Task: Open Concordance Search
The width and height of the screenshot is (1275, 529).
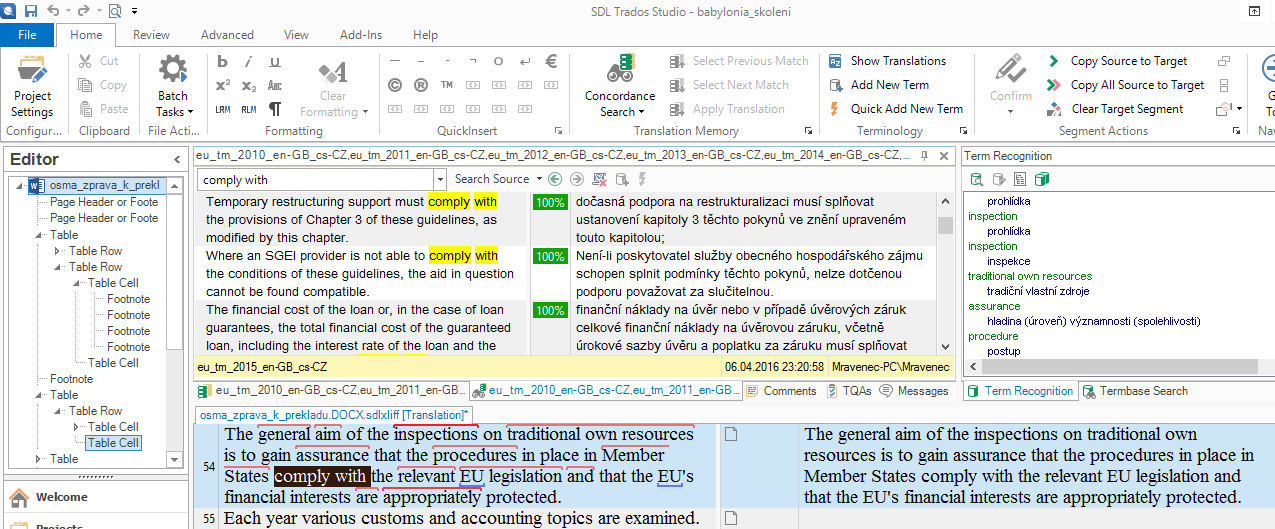Action: click(620, 87)
